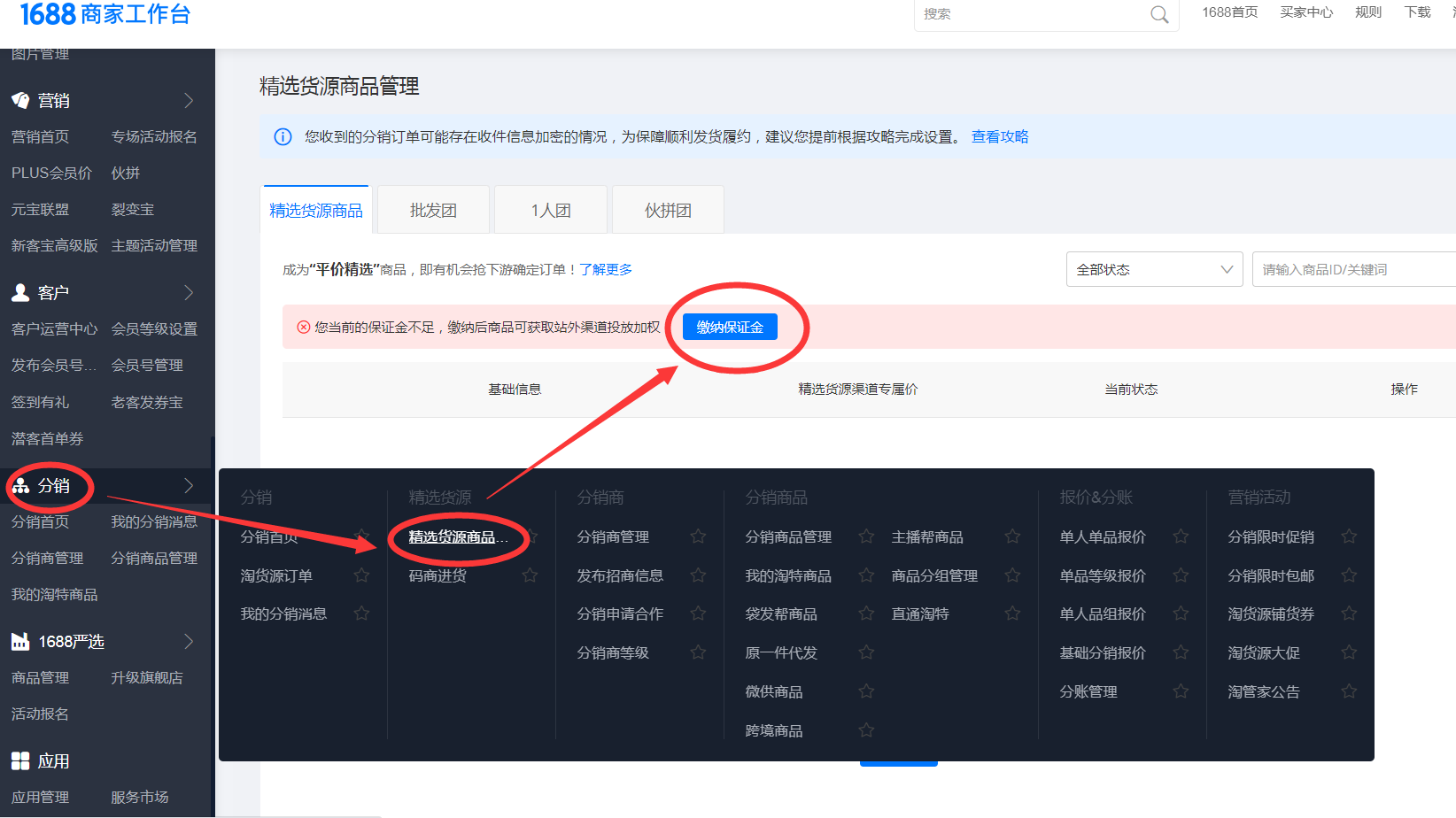Click the red warning icon before 保证金 message
This screenshot has width=1456, height=818.
pos(303,328)
